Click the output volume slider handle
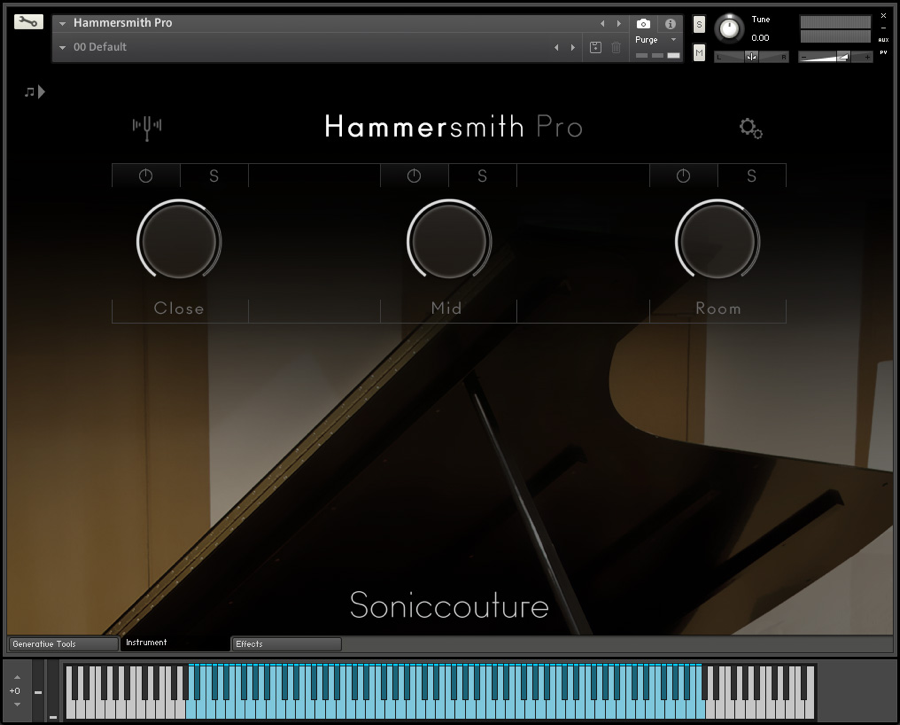 point(843,56)
